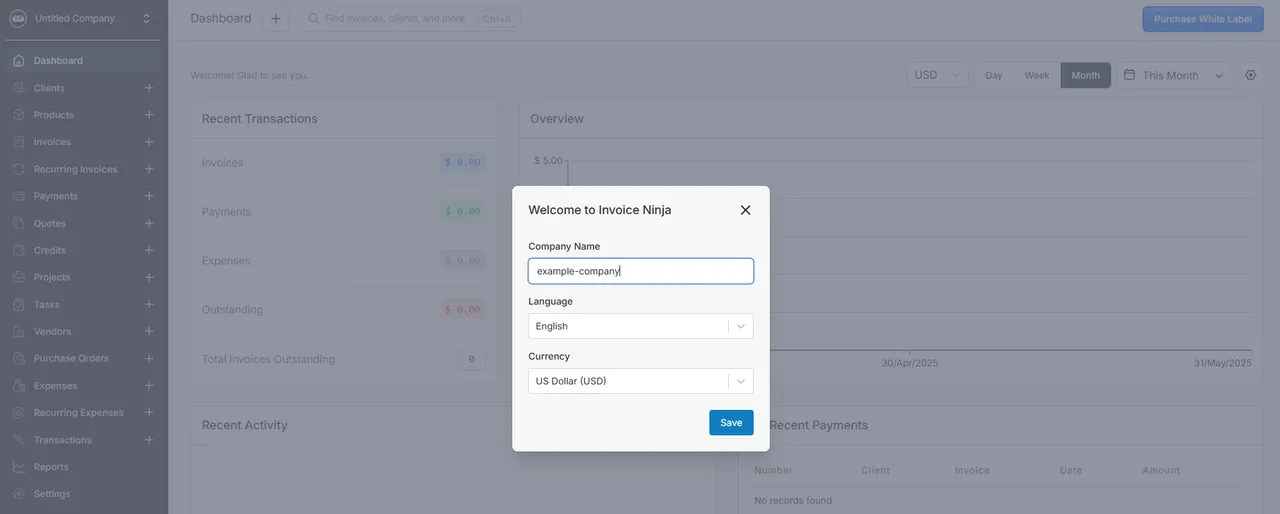Add new client with plus icon
The height and width of the screenshot is (514, 1280).
click(149, 88)
